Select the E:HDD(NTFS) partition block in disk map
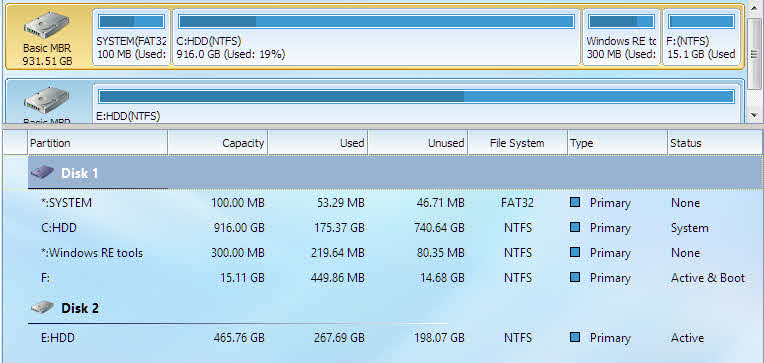 tap(416, 102)
